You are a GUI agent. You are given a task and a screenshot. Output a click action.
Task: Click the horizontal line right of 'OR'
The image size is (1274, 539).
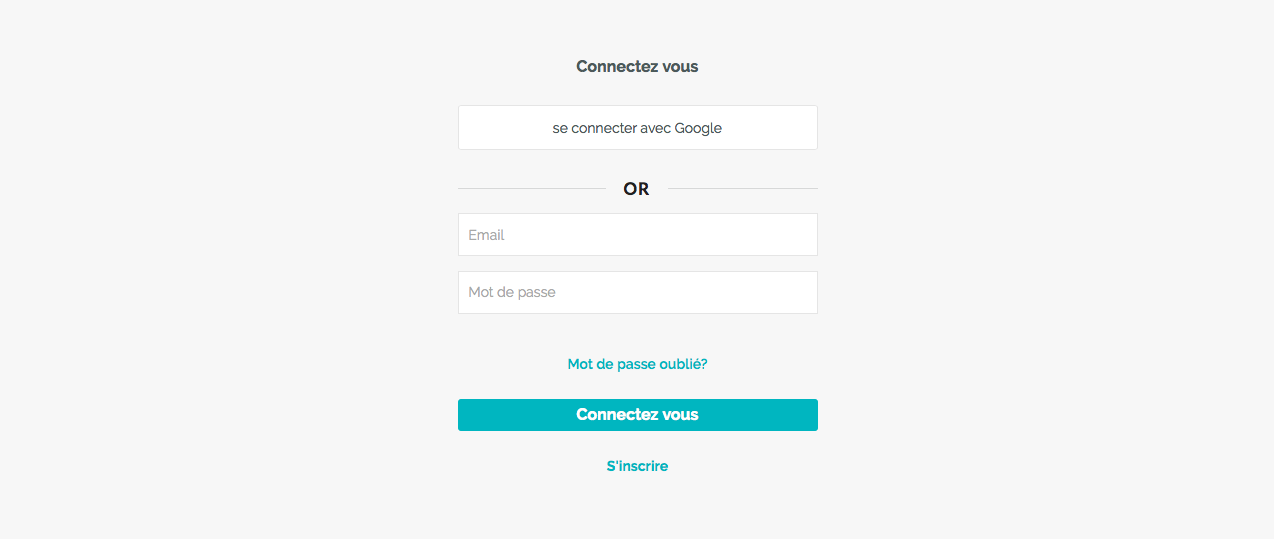pos(742,188)
